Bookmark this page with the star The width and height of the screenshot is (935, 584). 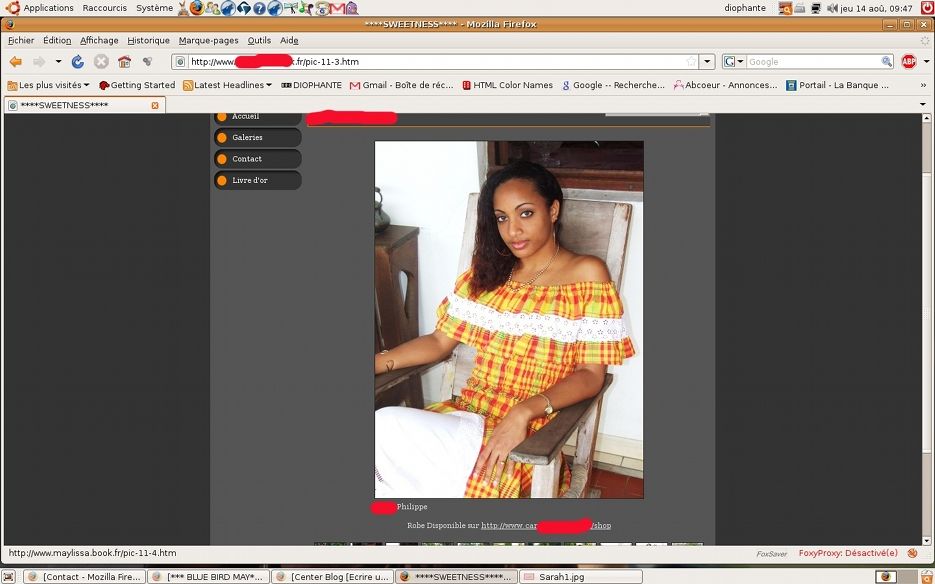tap(691, 61)
